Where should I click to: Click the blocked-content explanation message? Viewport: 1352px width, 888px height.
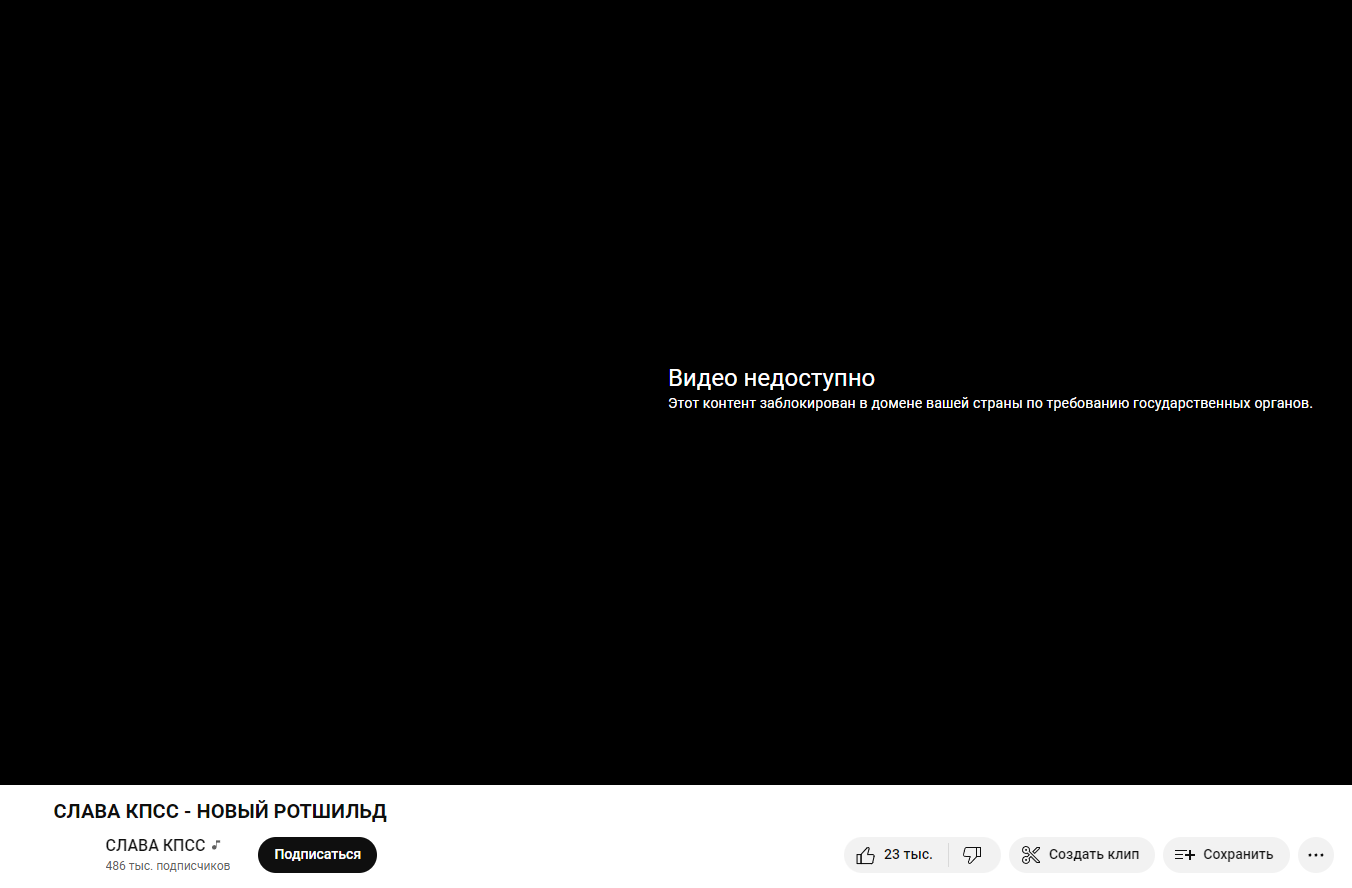pyautogui.click(x=990, y=404)
